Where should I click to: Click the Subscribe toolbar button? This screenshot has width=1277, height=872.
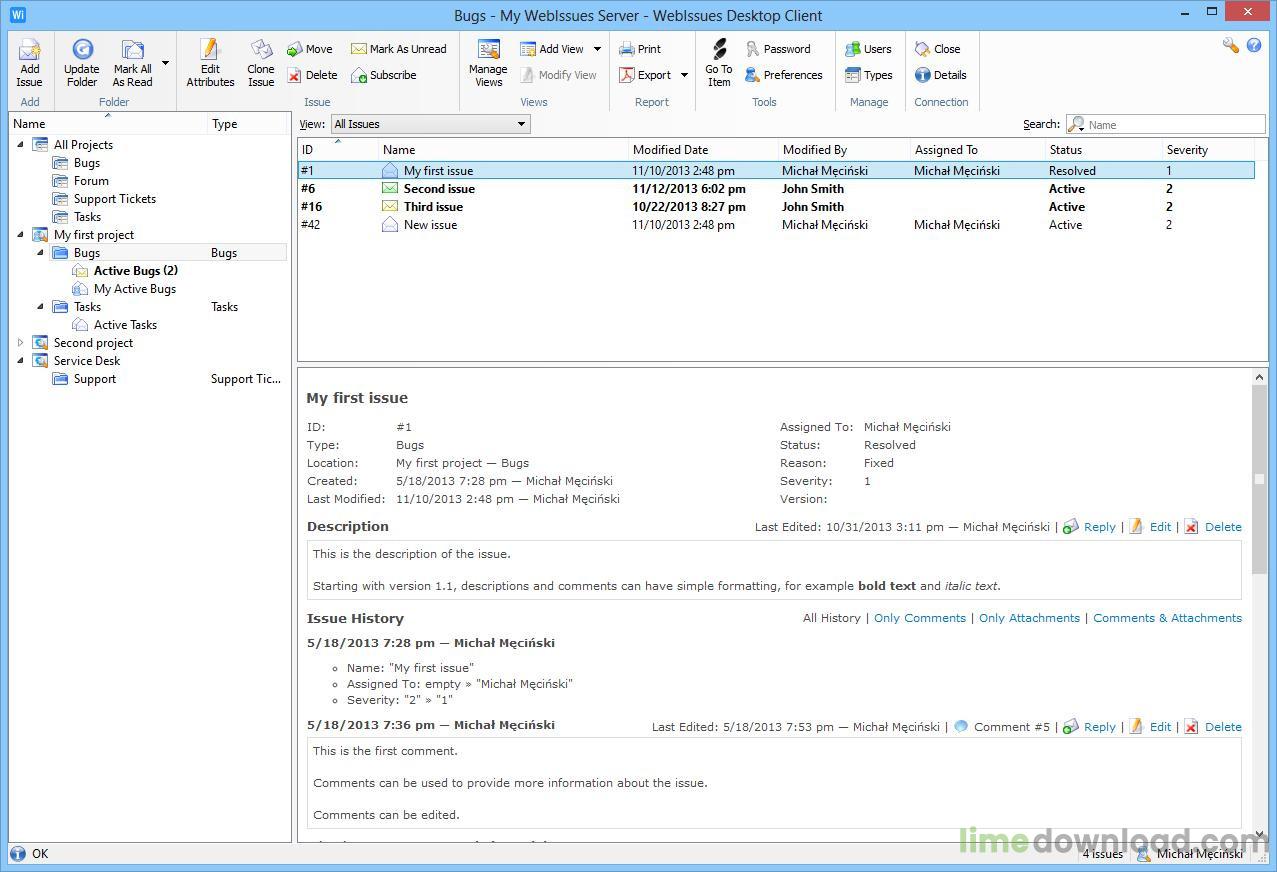pyautogui.click(x=383, y=75)
